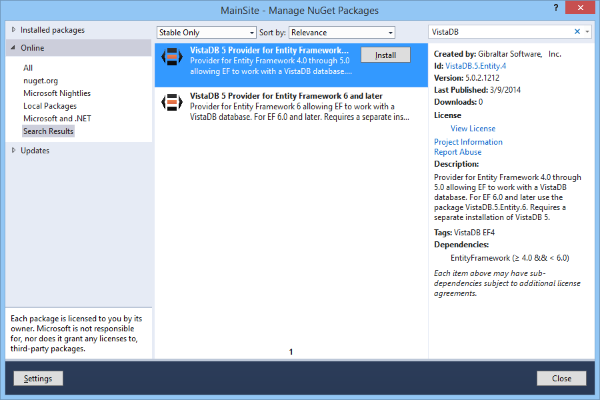This screenshot has height=400, width=600.
Task: Click the Report Abuse link
Action: [x=458, y=152]
